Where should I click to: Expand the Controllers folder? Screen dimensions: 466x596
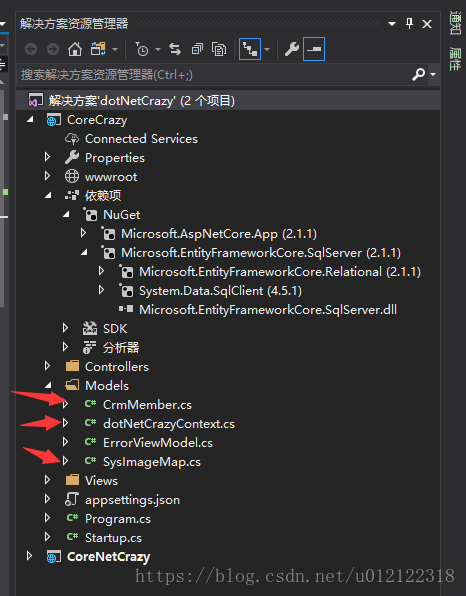(x=47, y=366)
